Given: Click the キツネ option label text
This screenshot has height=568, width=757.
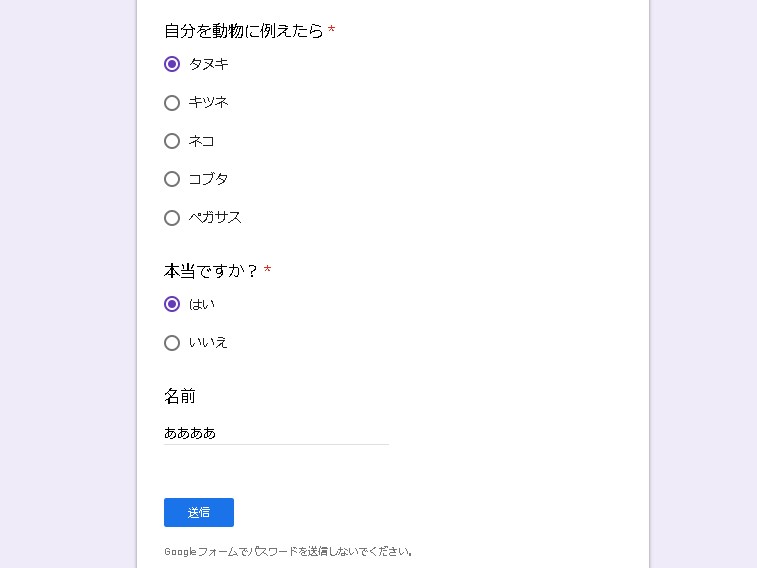Looking at the screenshot, I should 208,103.
